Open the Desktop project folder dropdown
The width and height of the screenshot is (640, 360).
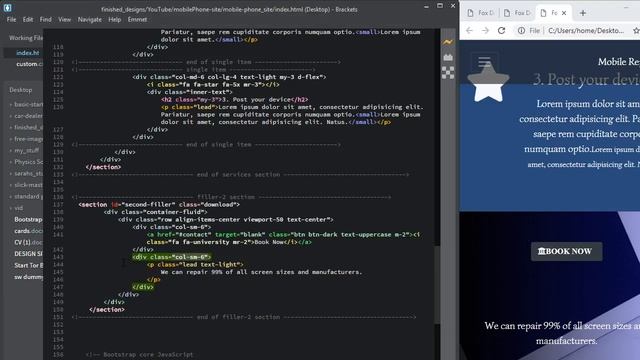coord(21,90)
